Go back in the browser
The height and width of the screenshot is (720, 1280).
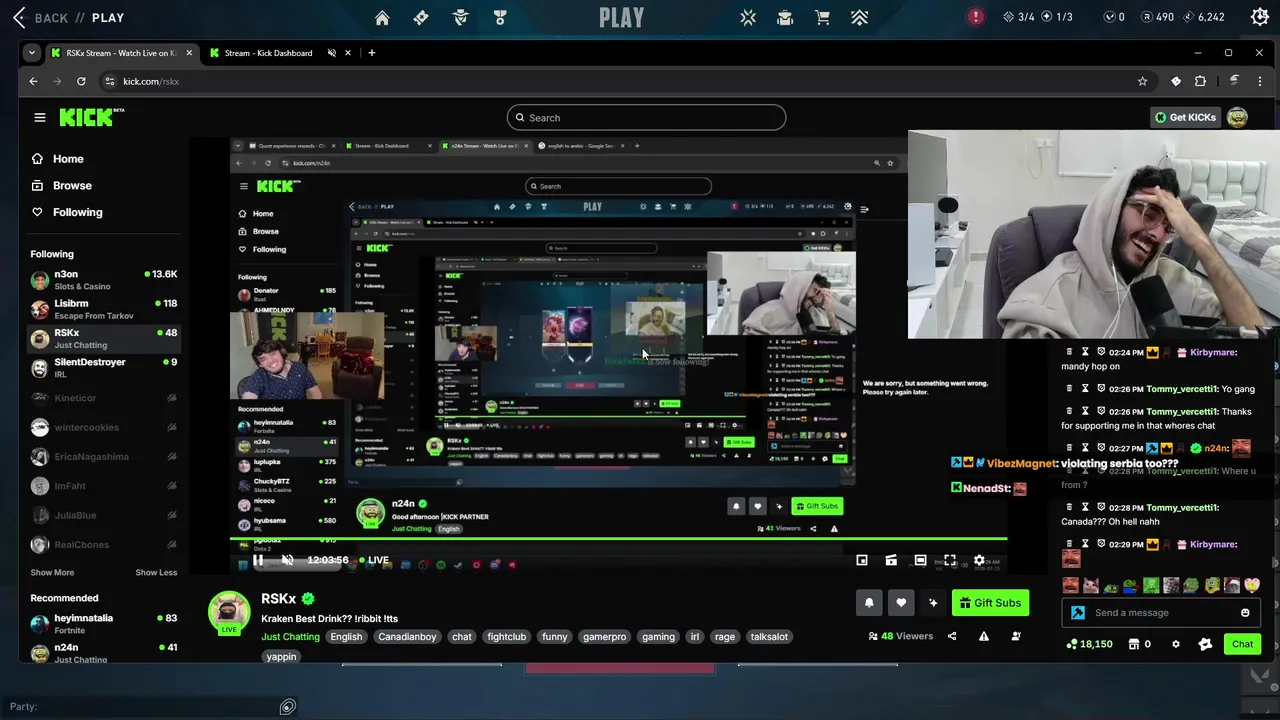(x=33, y=81)
